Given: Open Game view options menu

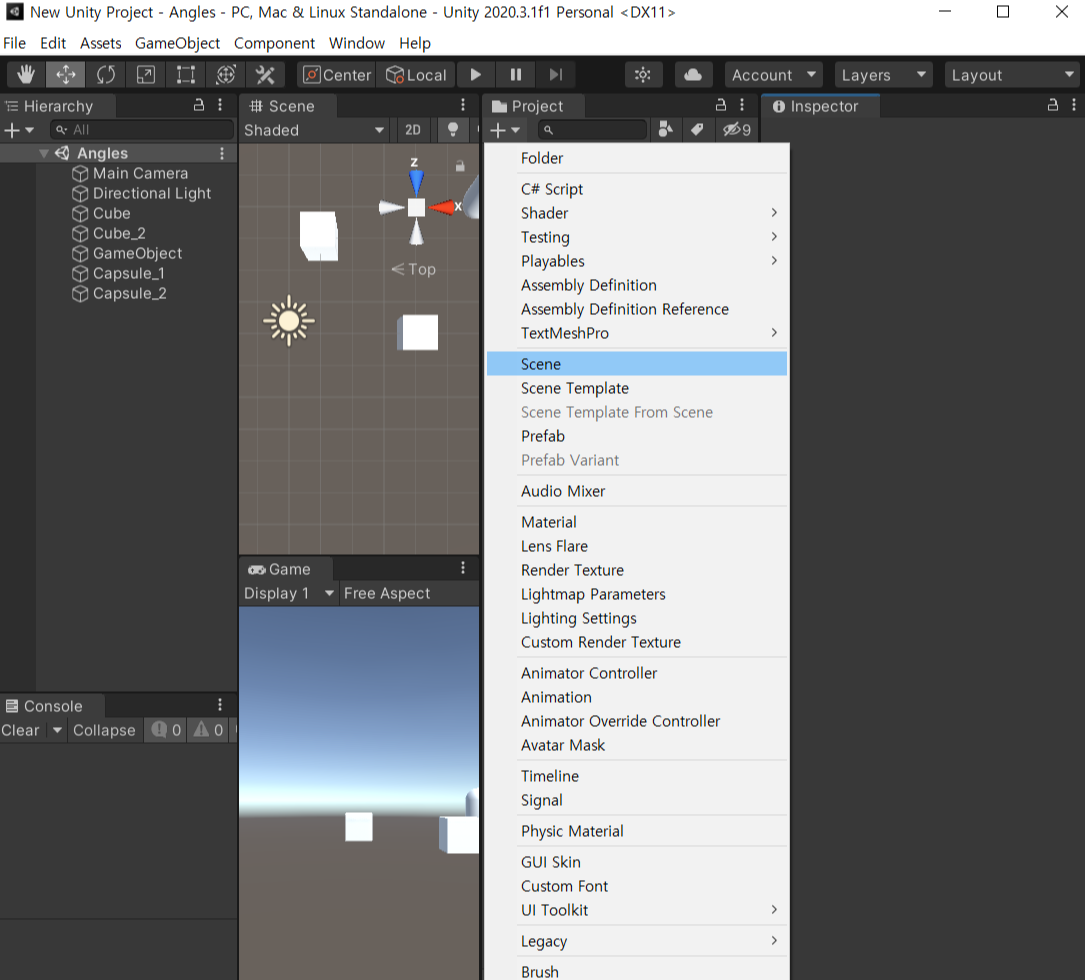Looking at the screenshot, I should (463, 568).
